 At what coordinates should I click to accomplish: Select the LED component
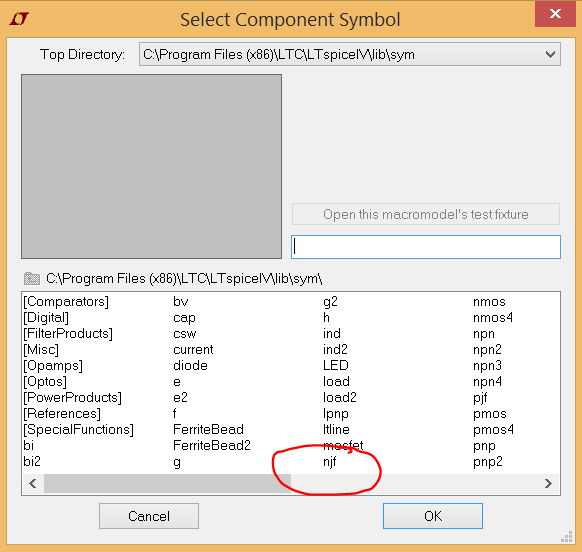[x=336, y=366]
